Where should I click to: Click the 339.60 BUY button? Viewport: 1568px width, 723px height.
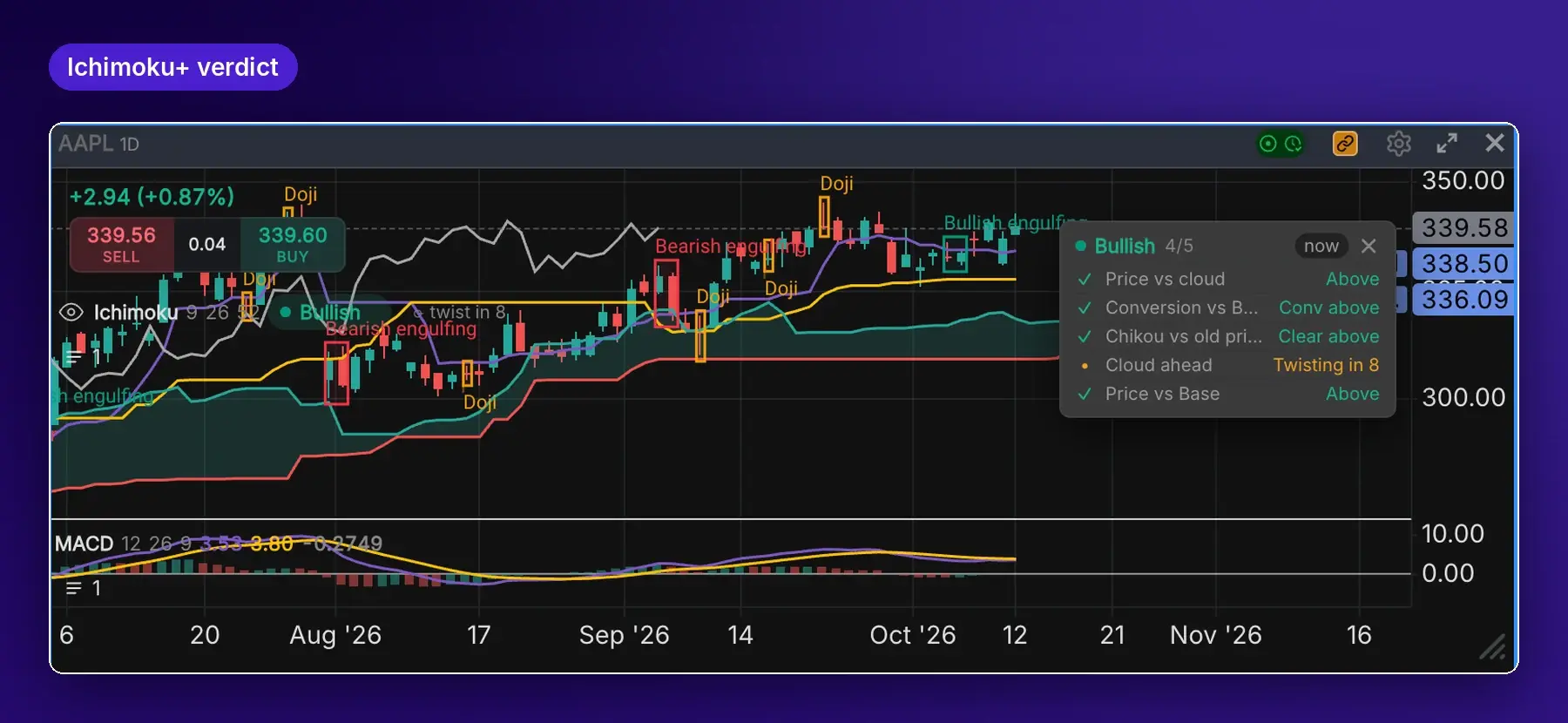click(x=293, y=244)
